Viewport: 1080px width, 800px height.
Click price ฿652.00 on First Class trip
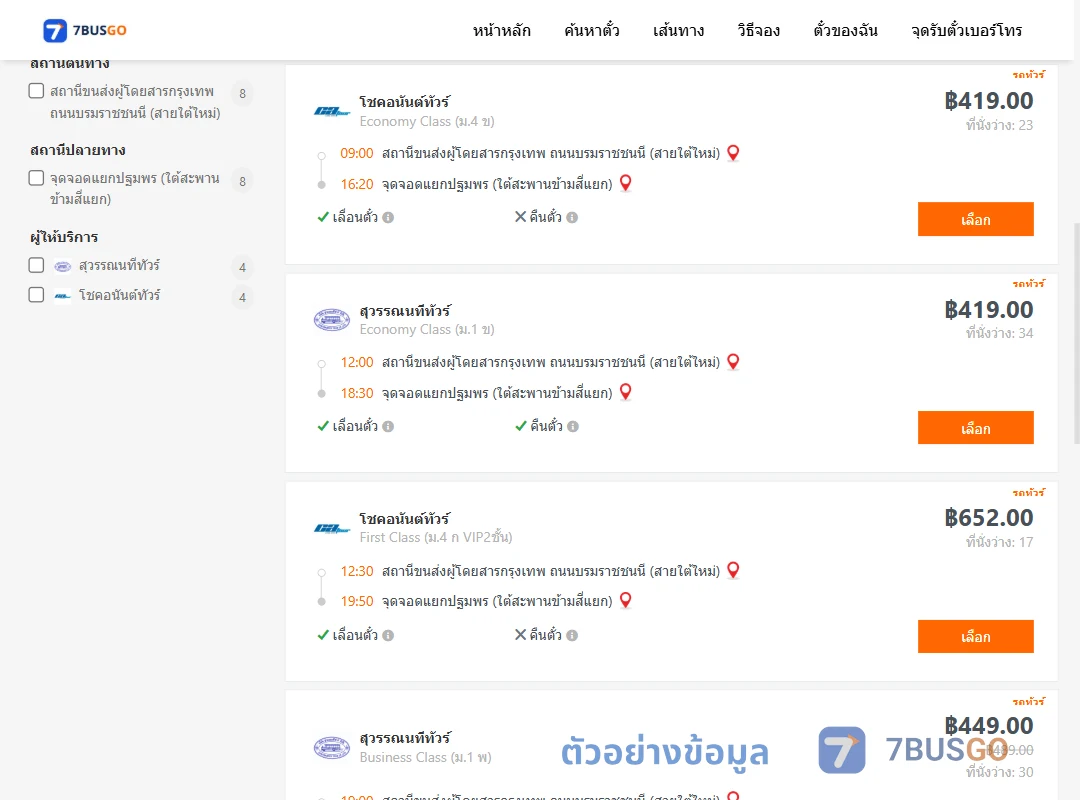pyautogui.click(x=988, y=518)
